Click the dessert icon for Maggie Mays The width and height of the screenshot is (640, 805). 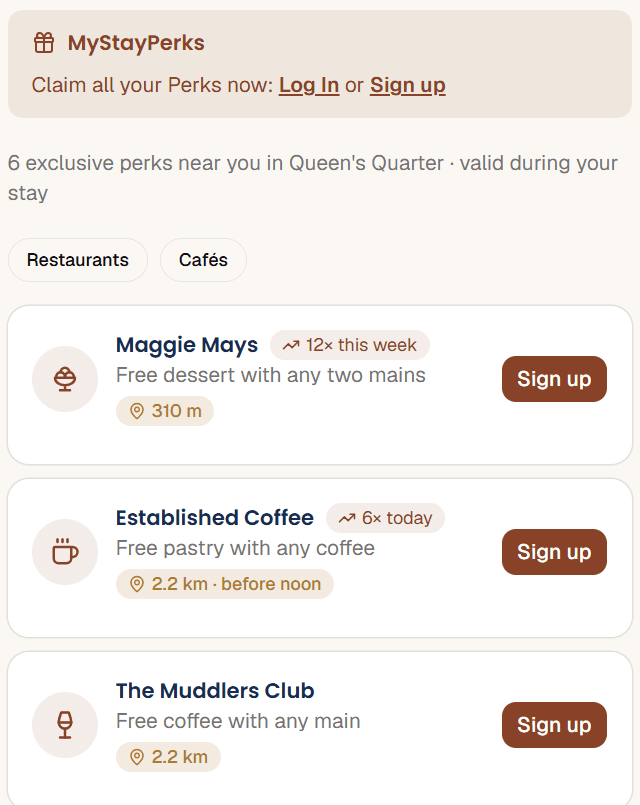pyautogui.click(x=65, y=379)
